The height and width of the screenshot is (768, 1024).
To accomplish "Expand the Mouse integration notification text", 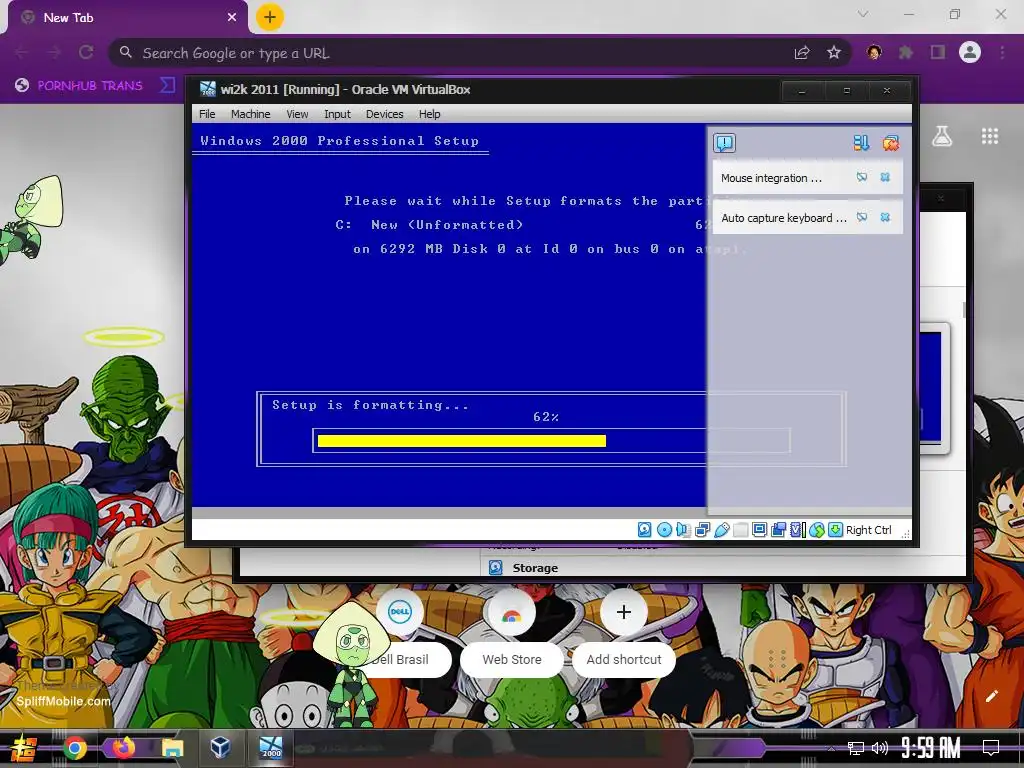I will 771,178.
